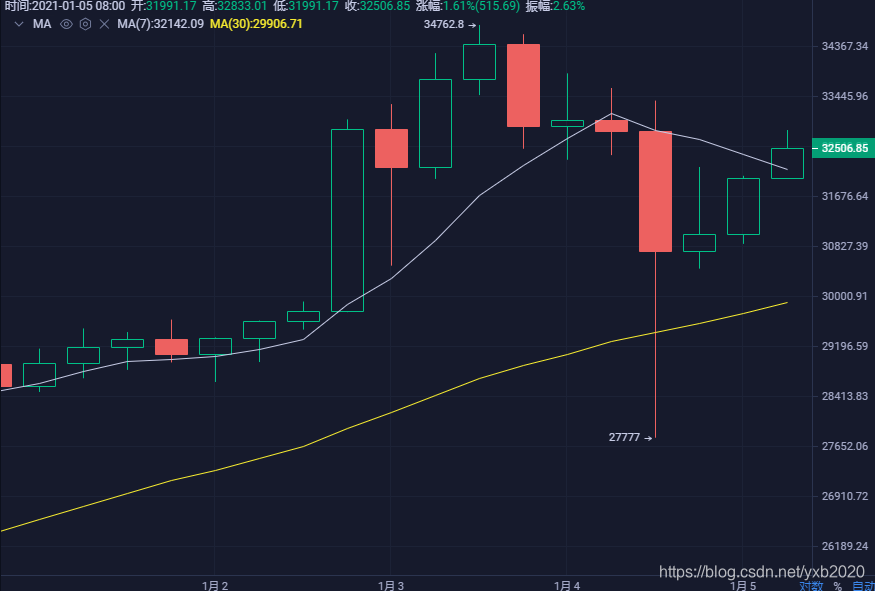
Task: Collapse the MA indicator legend chevron
Action: (19, 24)
